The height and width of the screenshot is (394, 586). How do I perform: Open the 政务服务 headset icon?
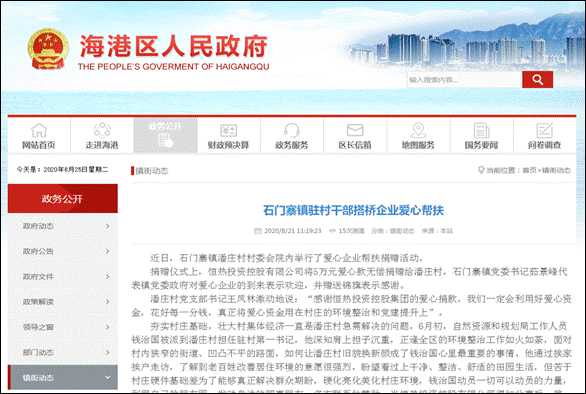coord(292,130)
